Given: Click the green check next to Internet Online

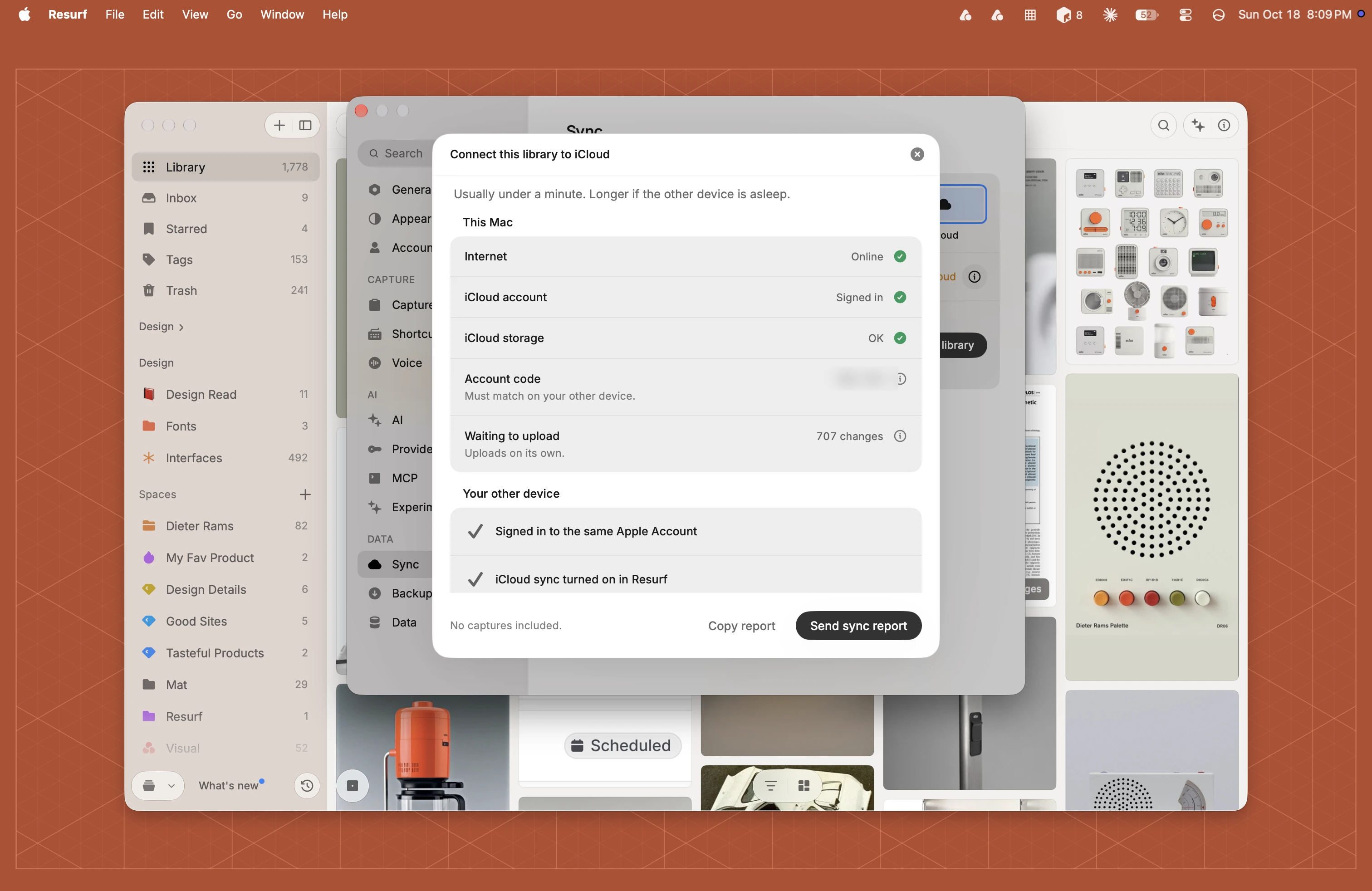Looking at the screenshot, I should pos(899,256).
